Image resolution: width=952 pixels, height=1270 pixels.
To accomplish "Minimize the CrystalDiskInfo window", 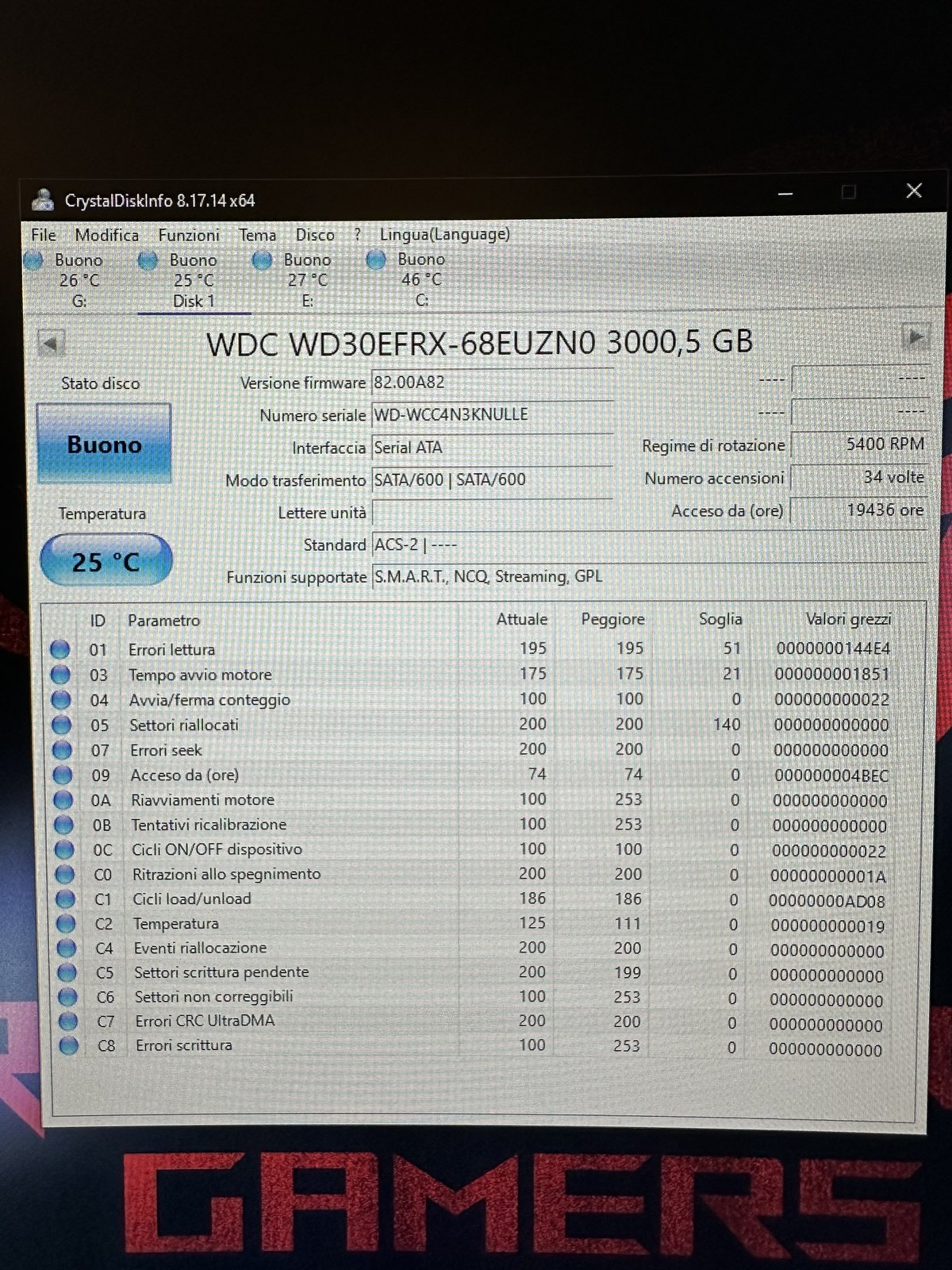I will (x=785, y=193).
